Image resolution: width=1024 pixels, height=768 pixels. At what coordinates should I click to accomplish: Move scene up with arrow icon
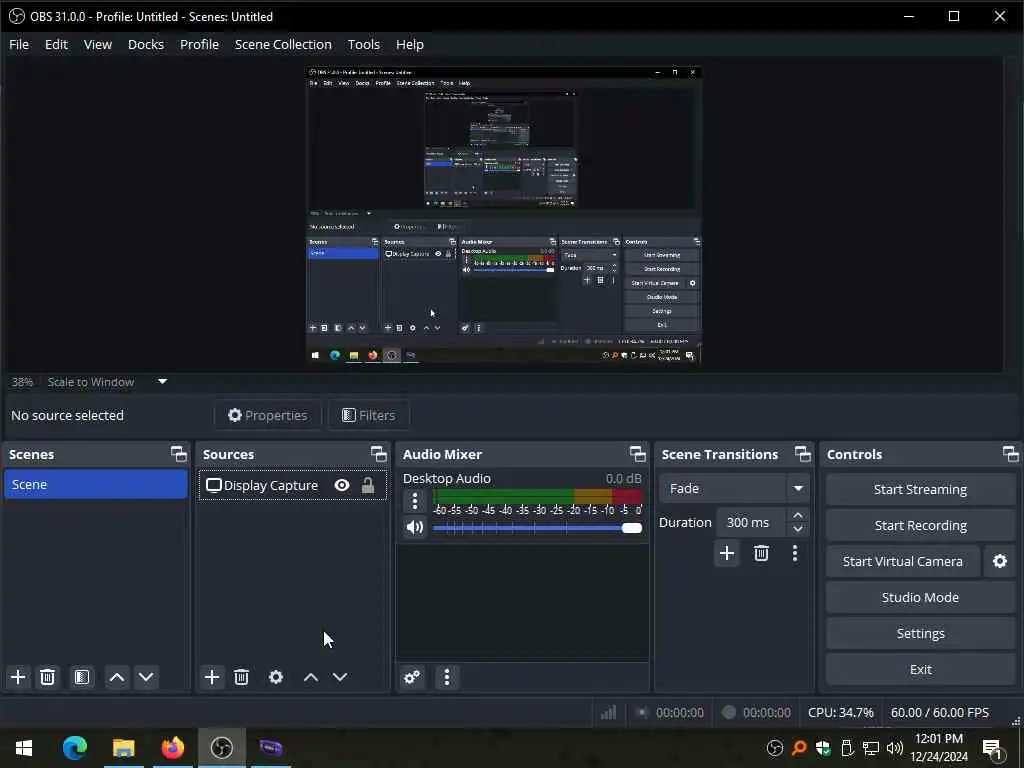coord(117,677)
